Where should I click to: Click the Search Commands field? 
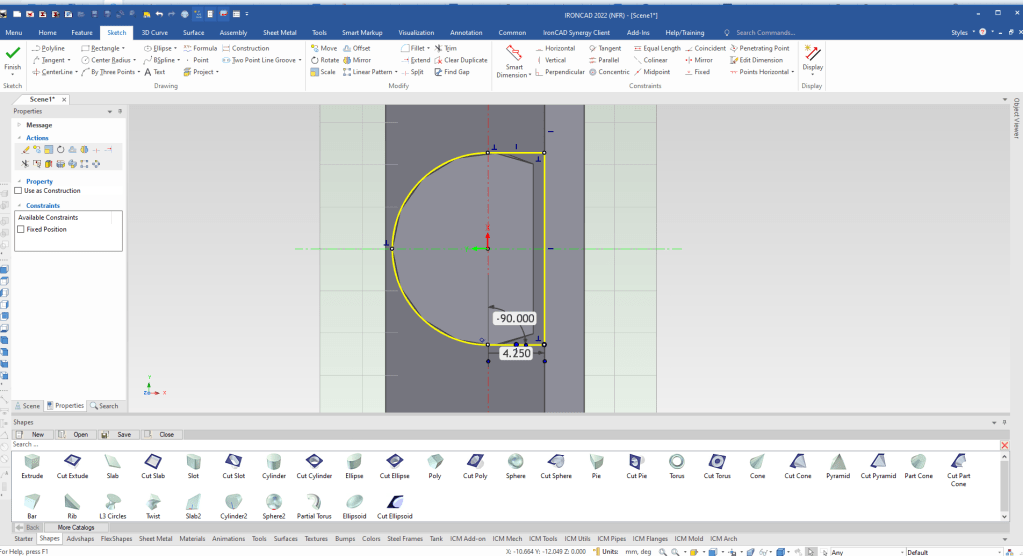point(765,32)
